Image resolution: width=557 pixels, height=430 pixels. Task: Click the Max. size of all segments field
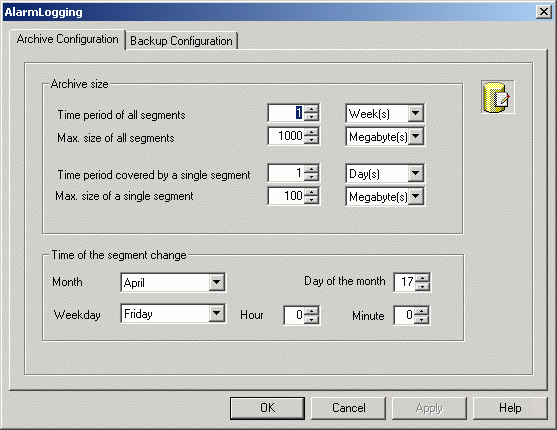coord(286,136)
